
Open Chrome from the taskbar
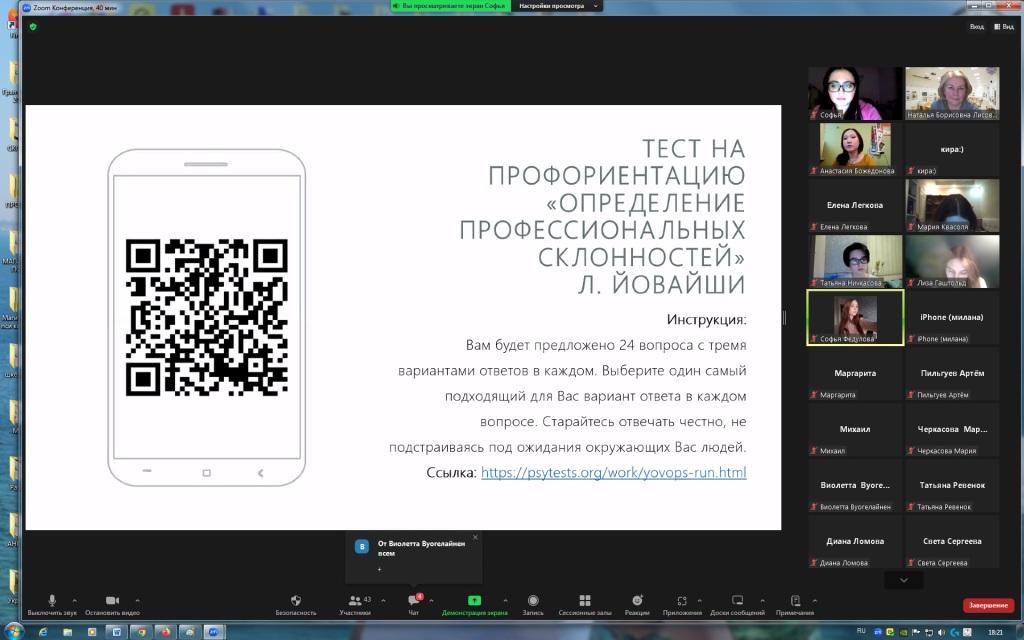[x=140, y=632]
